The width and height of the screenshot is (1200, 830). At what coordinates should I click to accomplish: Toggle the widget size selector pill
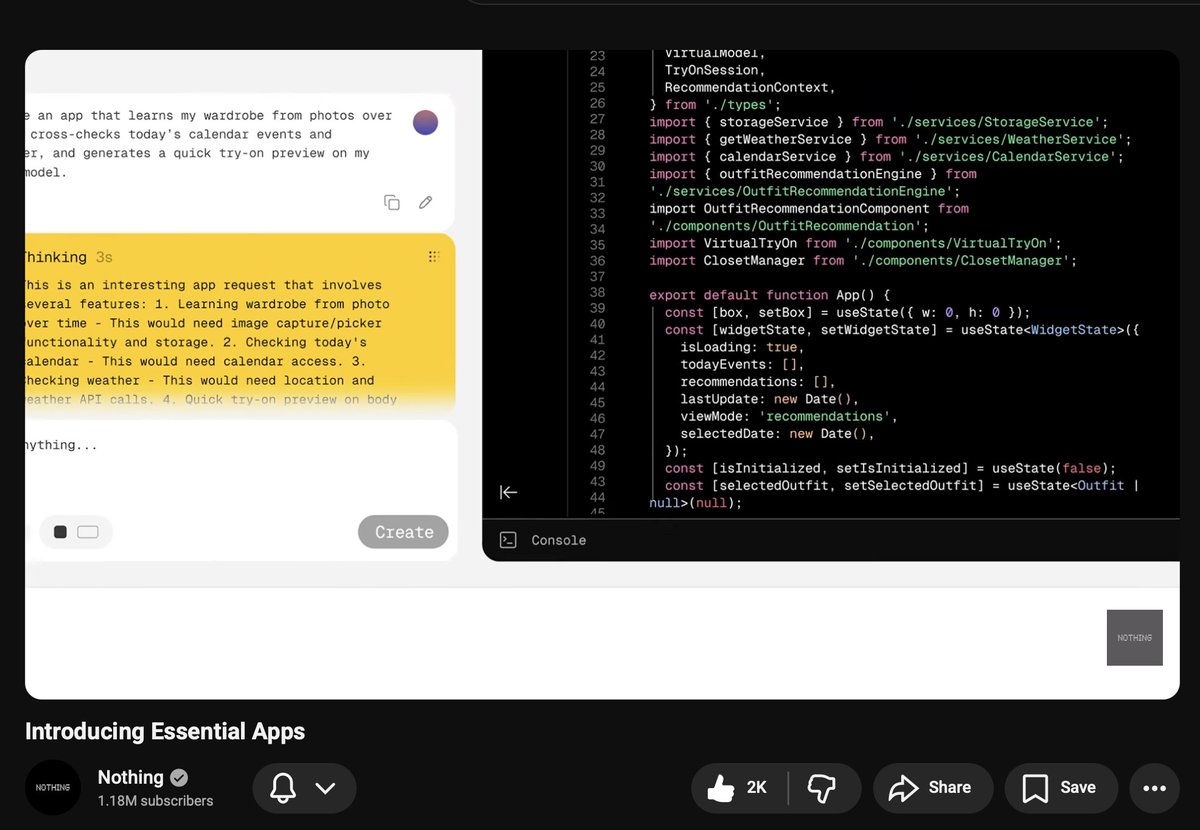click(x=76, y=532)
